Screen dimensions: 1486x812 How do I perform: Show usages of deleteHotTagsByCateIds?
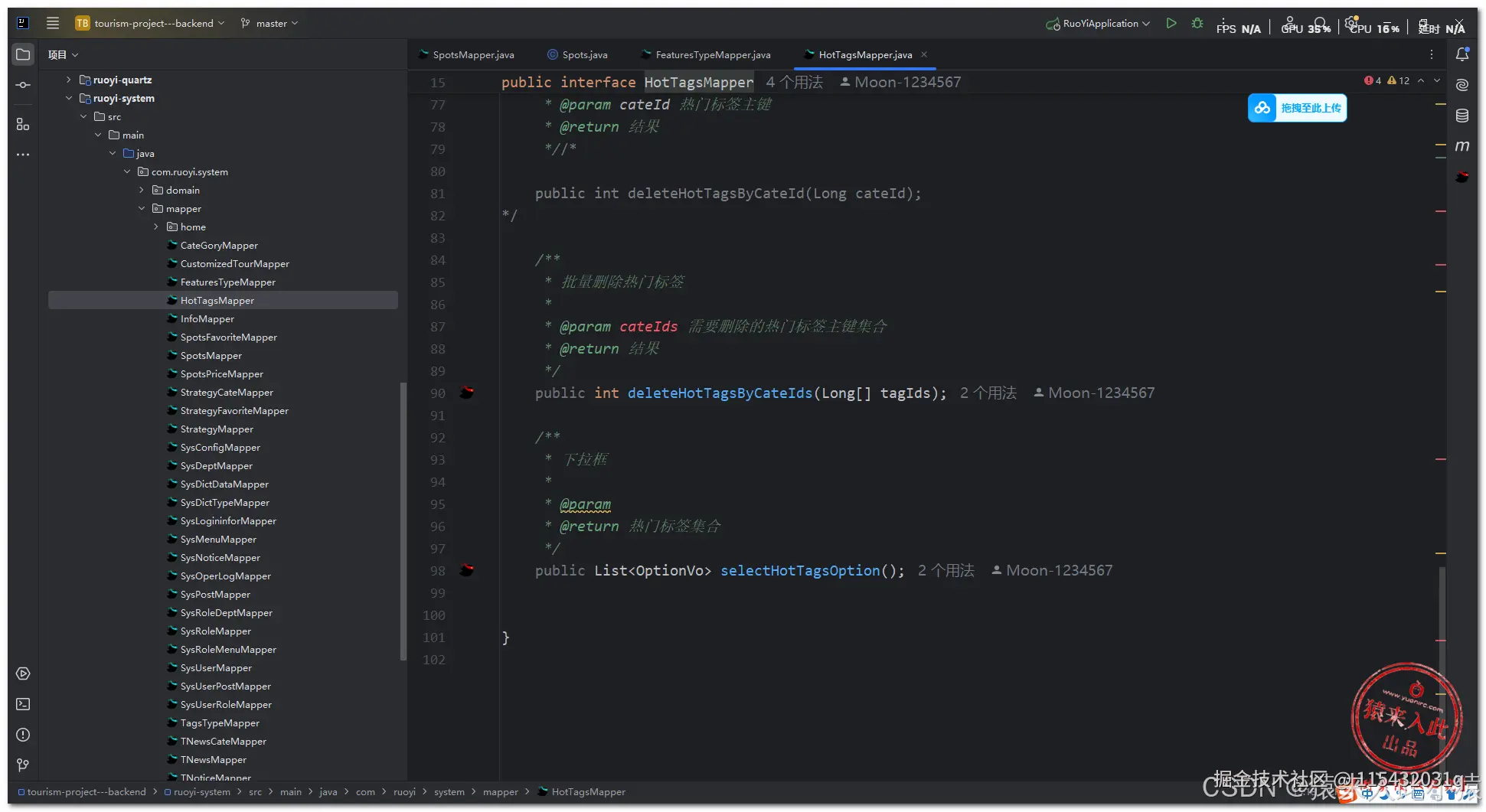988,393
